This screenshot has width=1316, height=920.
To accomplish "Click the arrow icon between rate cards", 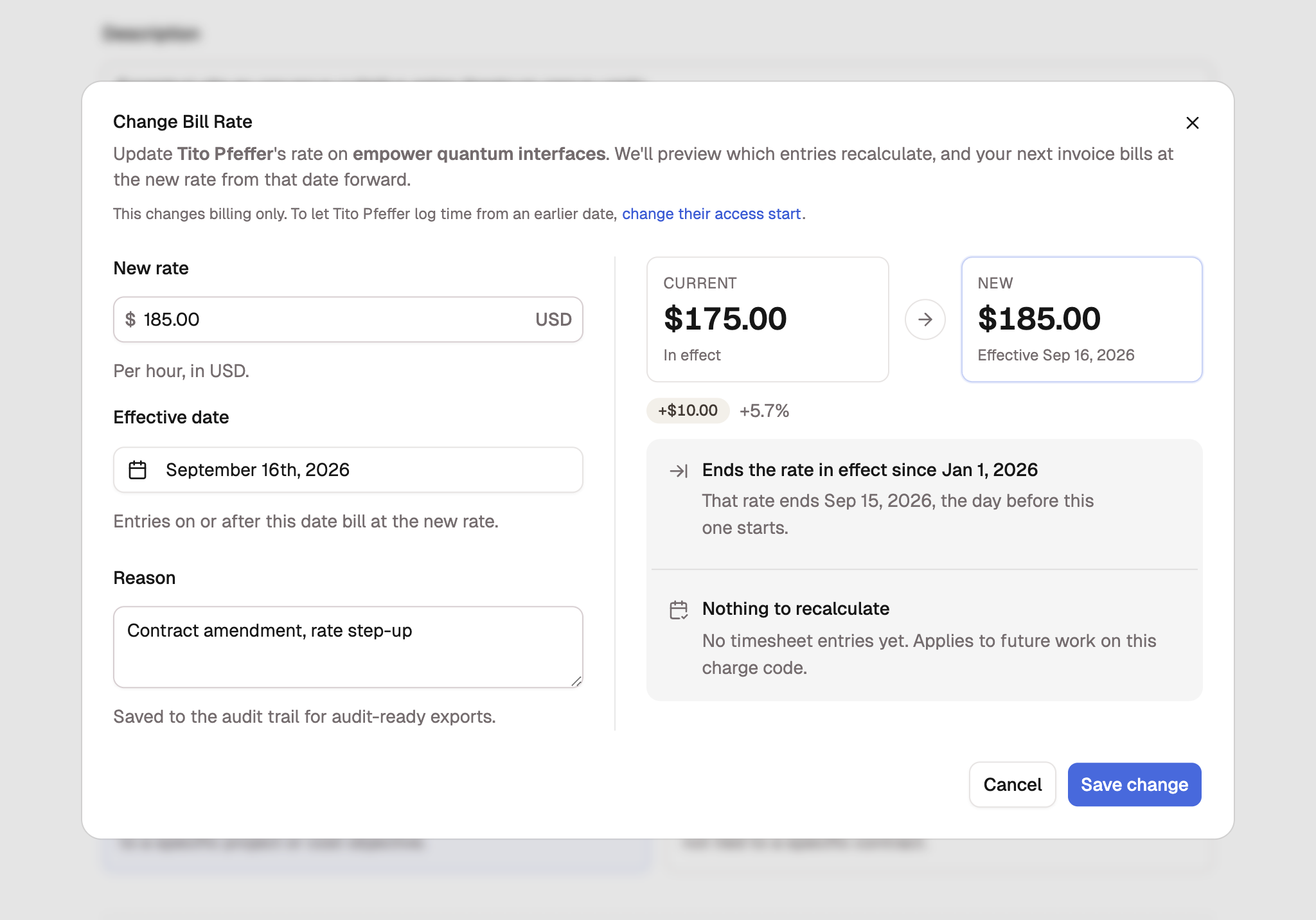I will [925, 319].
